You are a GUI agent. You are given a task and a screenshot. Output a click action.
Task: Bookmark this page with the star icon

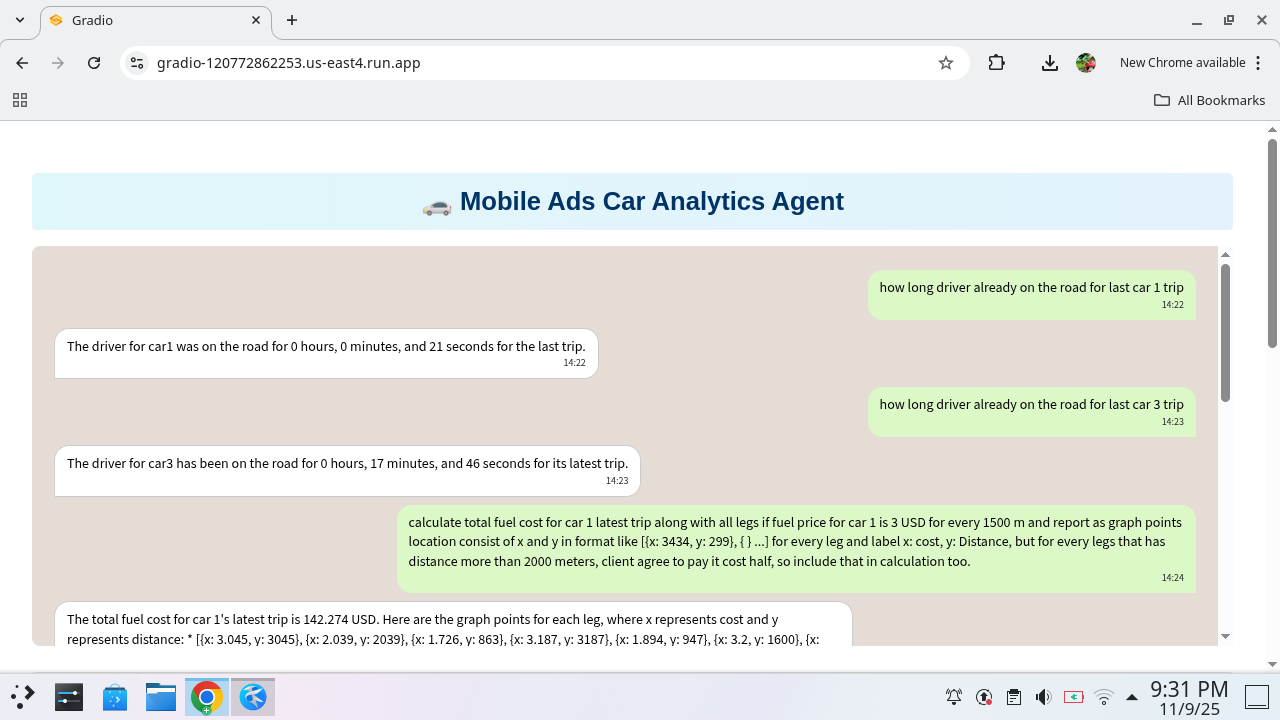click(945, 62)
